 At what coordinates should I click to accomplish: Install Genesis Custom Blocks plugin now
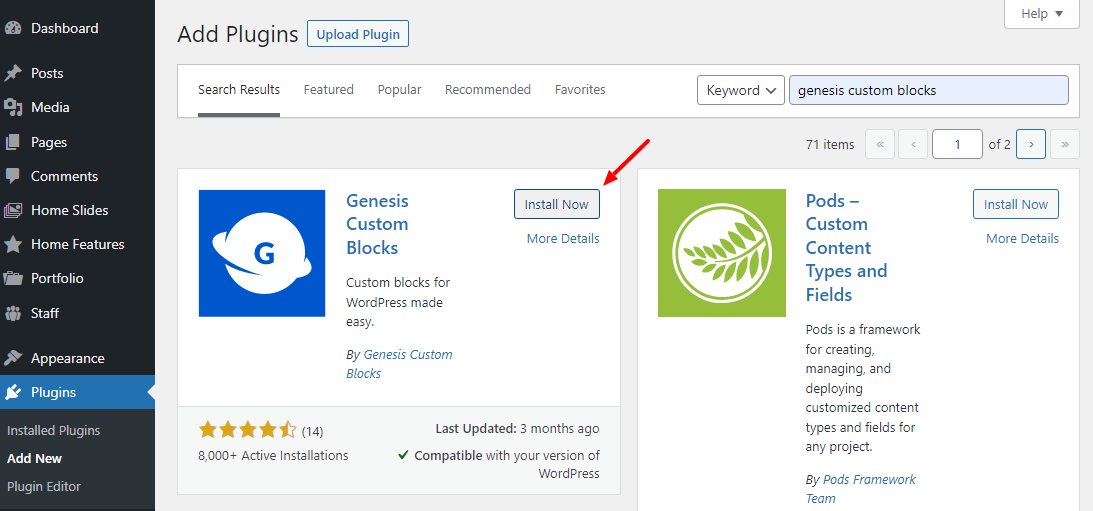pos(557,204)
